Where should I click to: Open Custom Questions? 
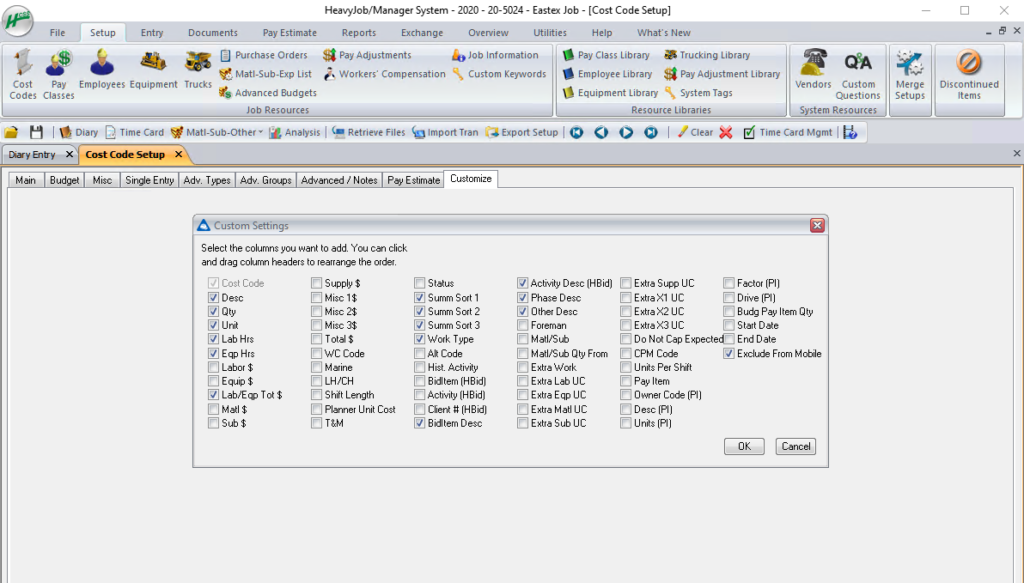[x=858, y=74]
